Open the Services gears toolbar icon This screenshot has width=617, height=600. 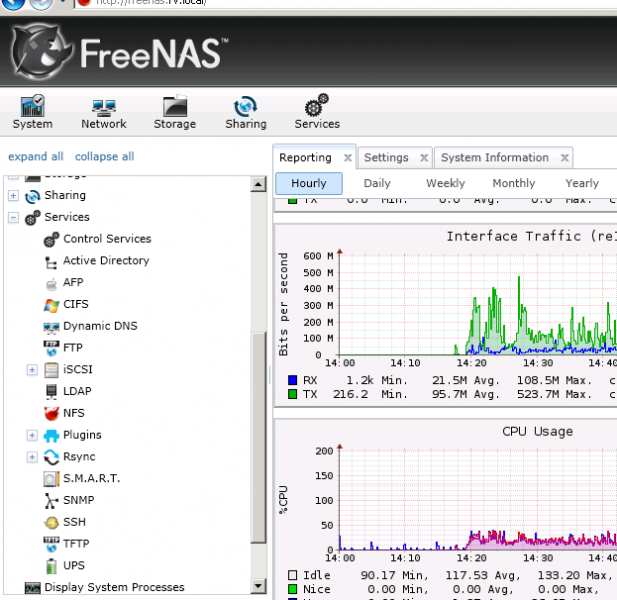click(317, 112)
